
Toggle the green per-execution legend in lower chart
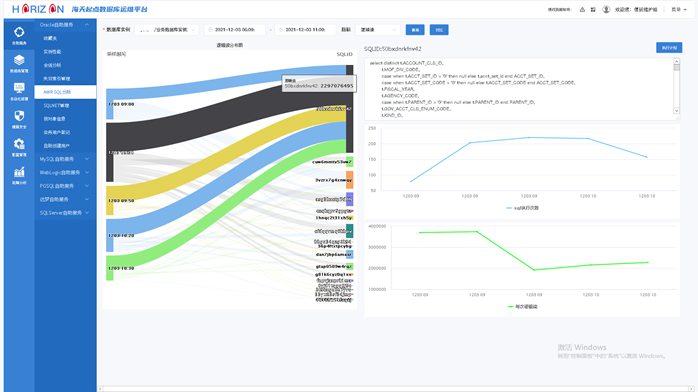523,307
